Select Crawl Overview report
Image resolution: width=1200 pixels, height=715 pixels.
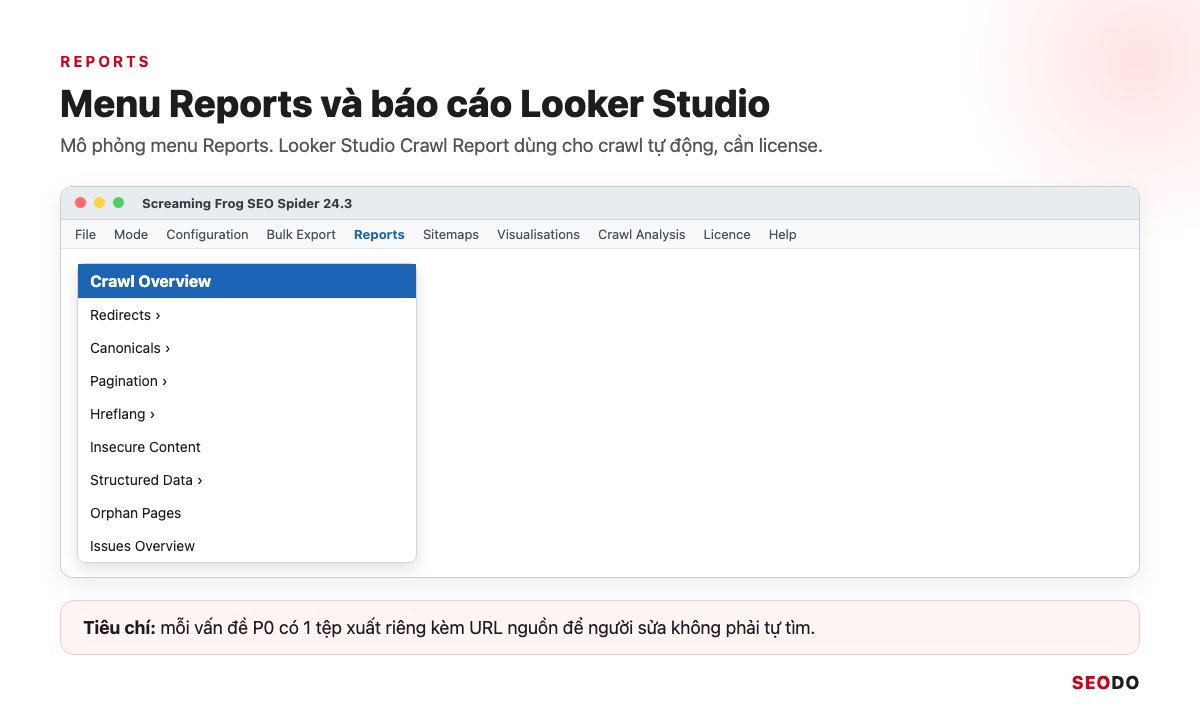[x=247, y=281]
